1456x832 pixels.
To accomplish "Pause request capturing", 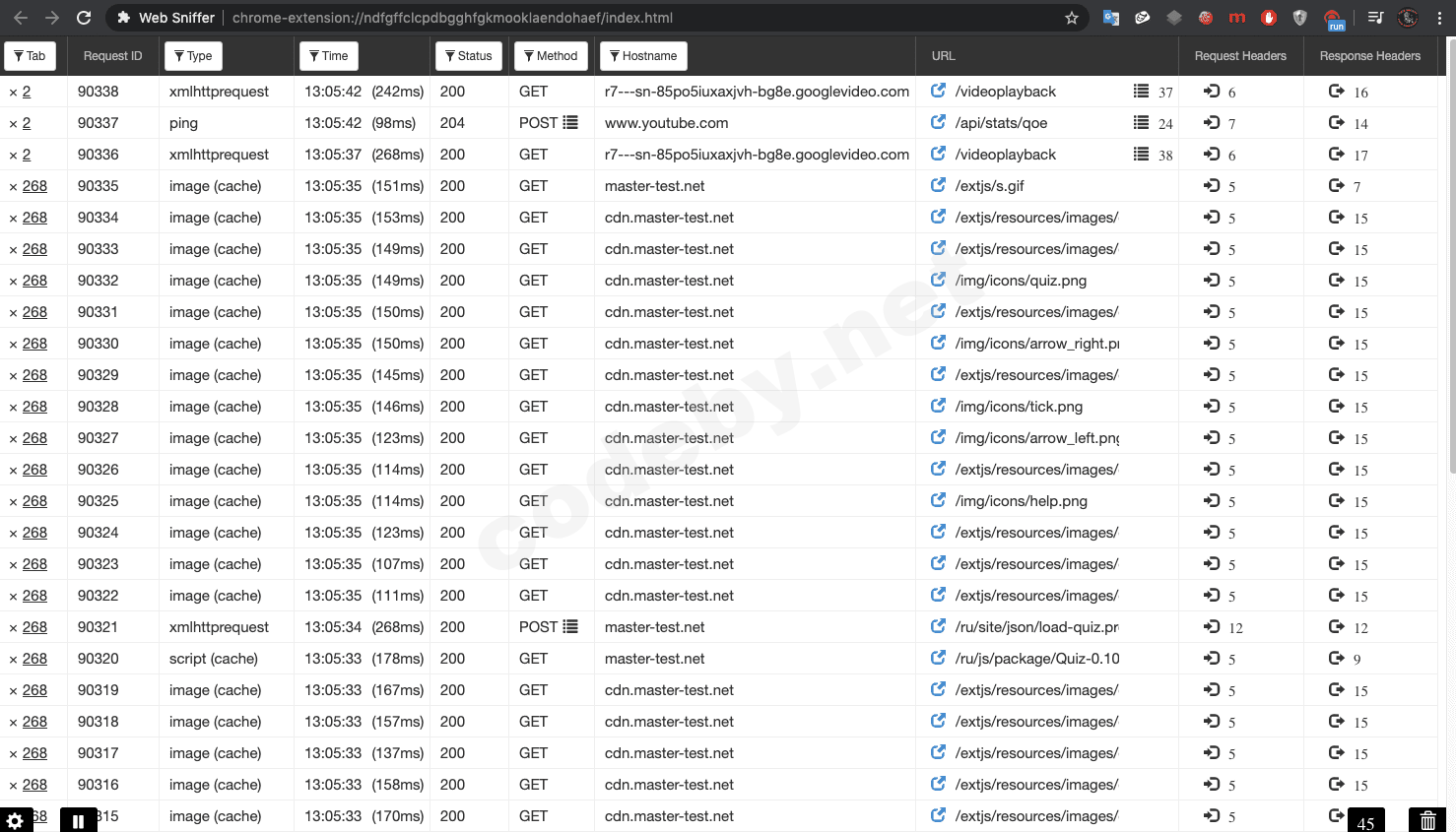I will pyautogui.click(x=78, y=820).
